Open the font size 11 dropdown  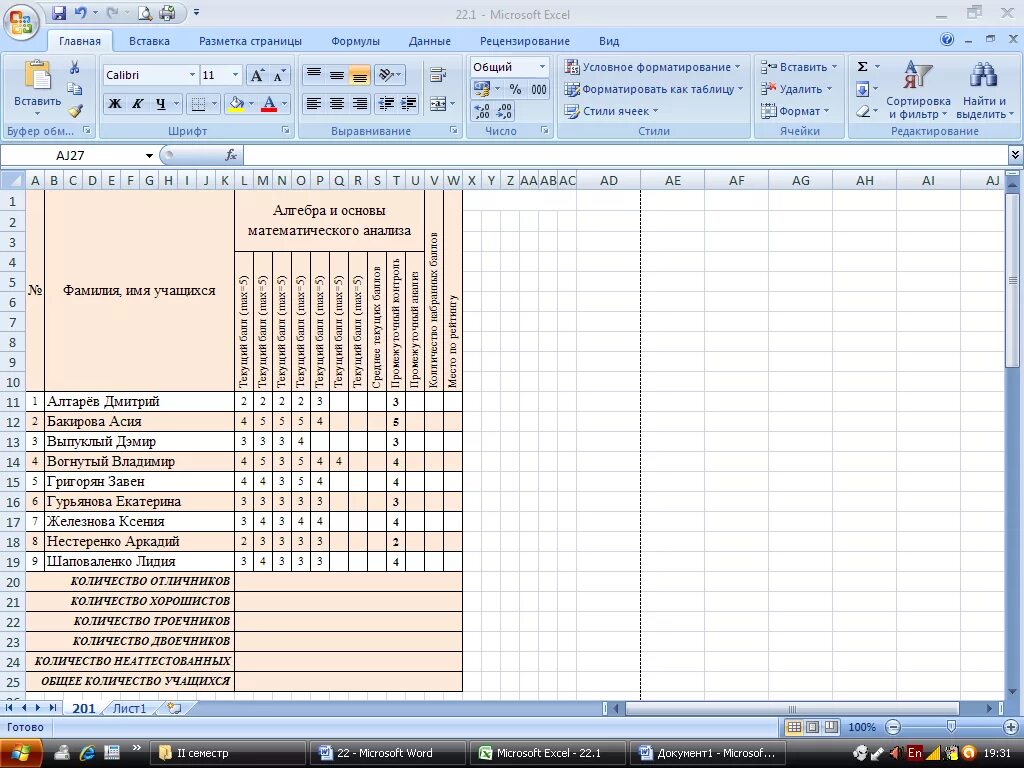pyautogui.click(x=236, y=75)
